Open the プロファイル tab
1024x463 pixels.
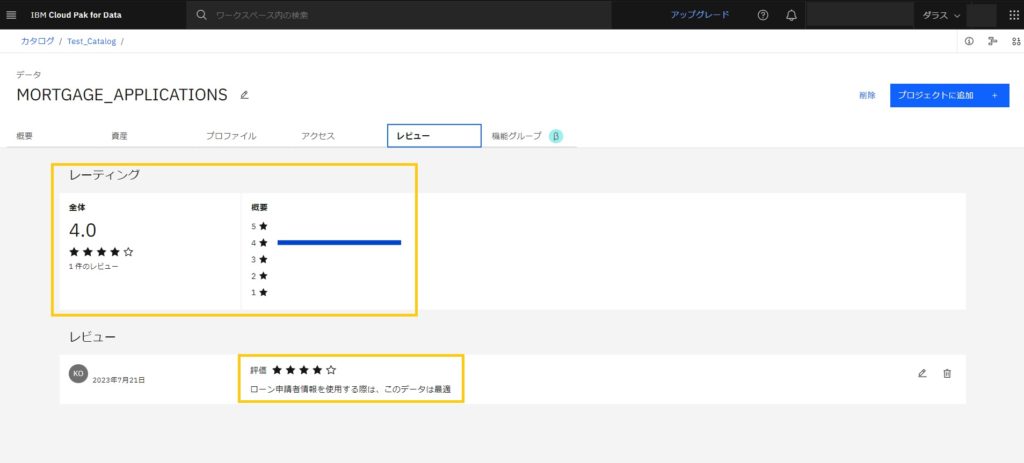click(231, 136)
